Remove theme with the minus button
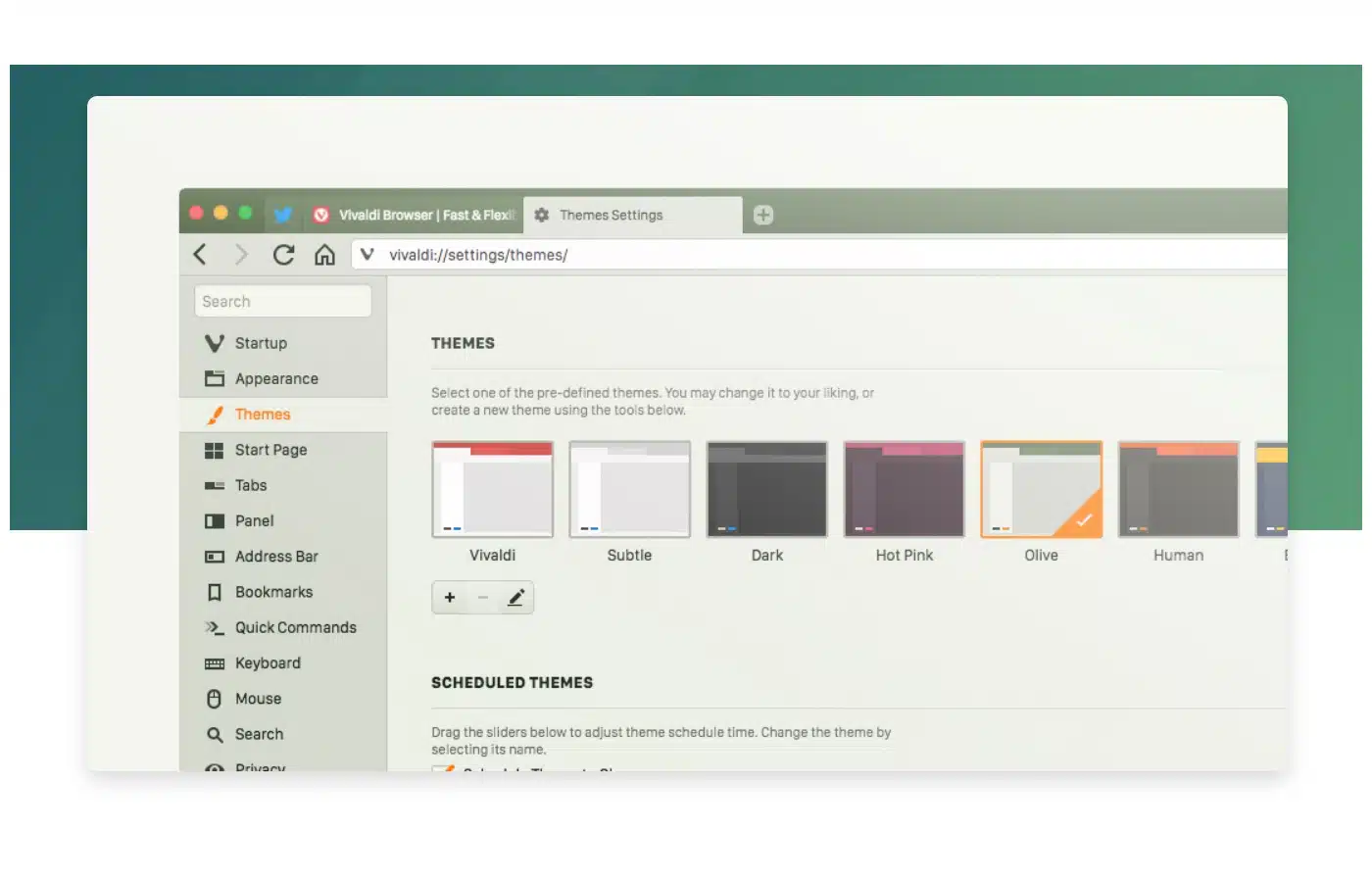Screen dimensions: 1372x882 (482, 597)
